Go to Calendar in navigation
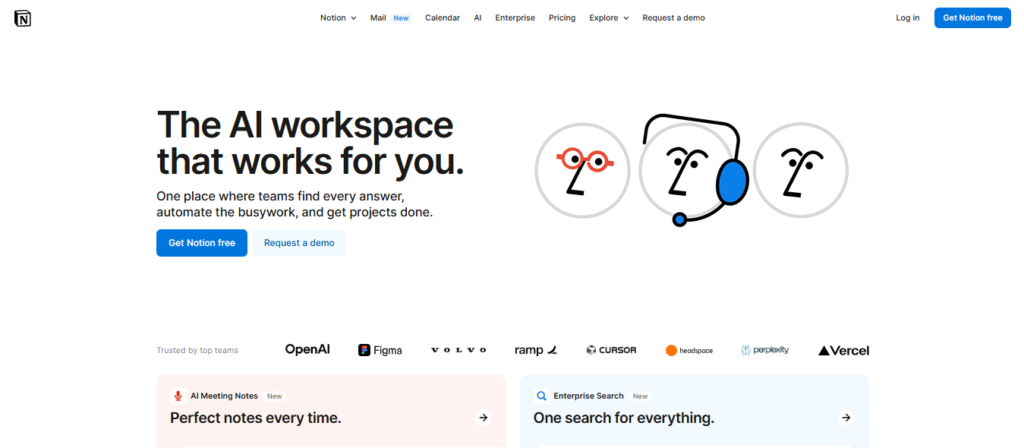 click(x=442, y=18)
